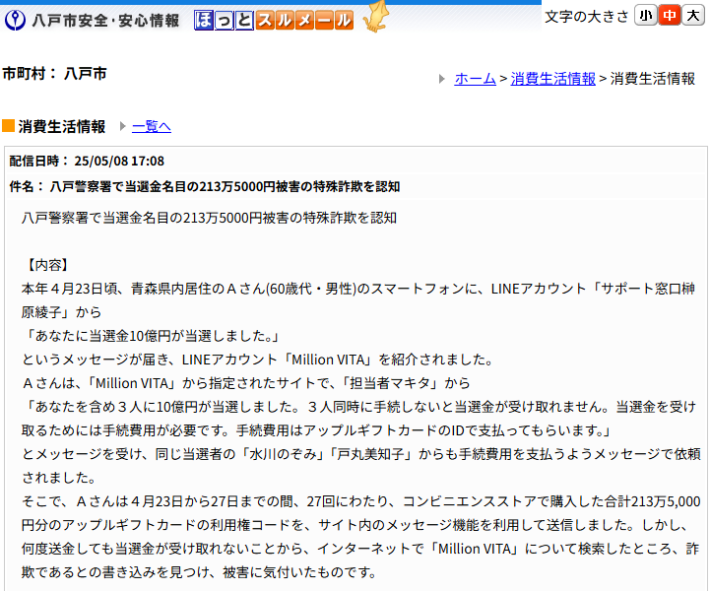Click the 配信日時 25/05/08 17:08 line

87,161
